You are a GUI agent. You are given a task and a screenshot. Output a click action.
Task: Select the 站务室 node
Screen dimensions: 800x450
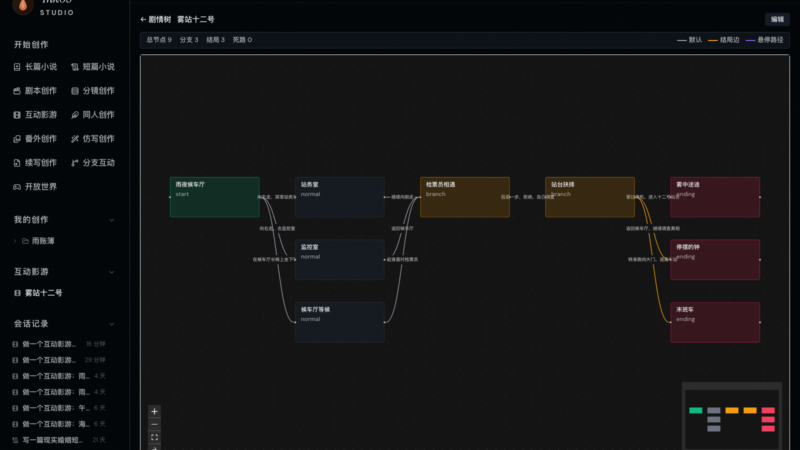point(340,197)
